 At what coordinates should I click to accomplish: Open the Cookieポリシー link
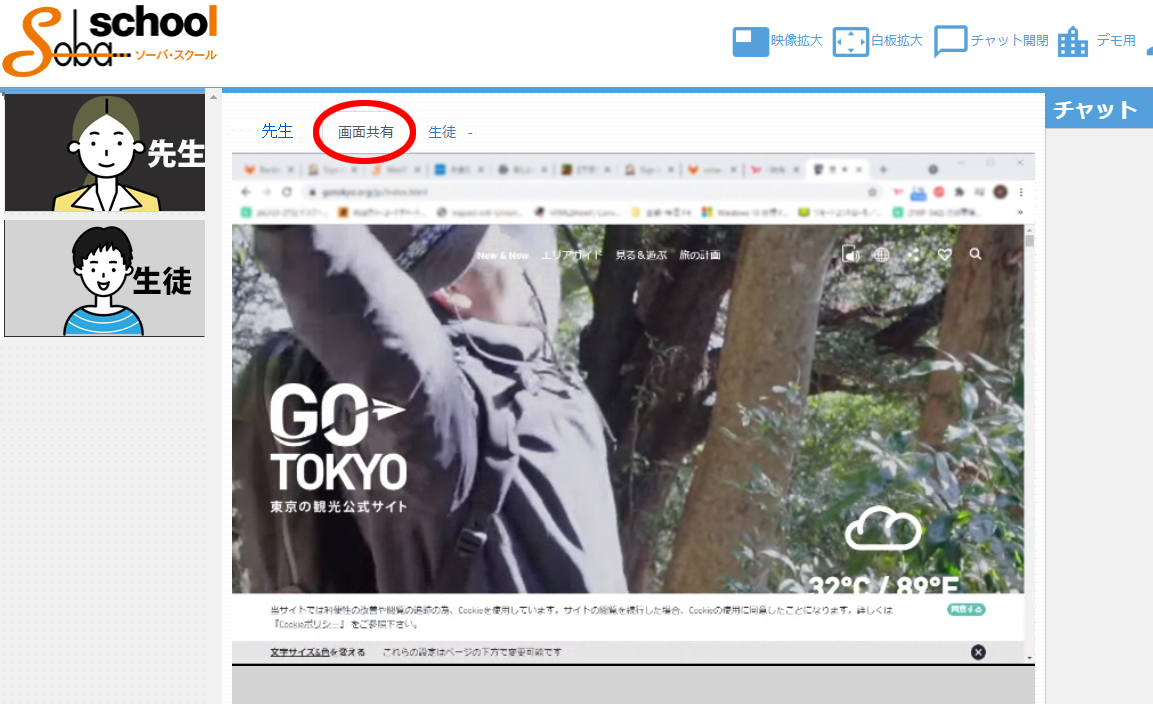pyautogui.click(x=310, y=624)
